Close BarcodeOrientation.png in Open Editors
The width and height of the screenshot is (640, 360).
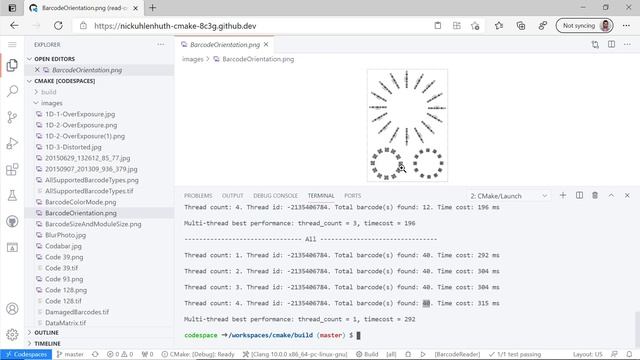(x=37, y=70)
